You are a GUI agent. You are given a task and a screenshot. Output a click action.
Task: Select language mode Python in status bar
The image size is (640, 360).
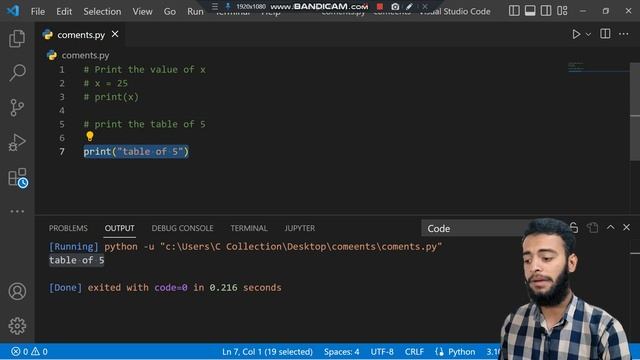click(x=461, y=351)
